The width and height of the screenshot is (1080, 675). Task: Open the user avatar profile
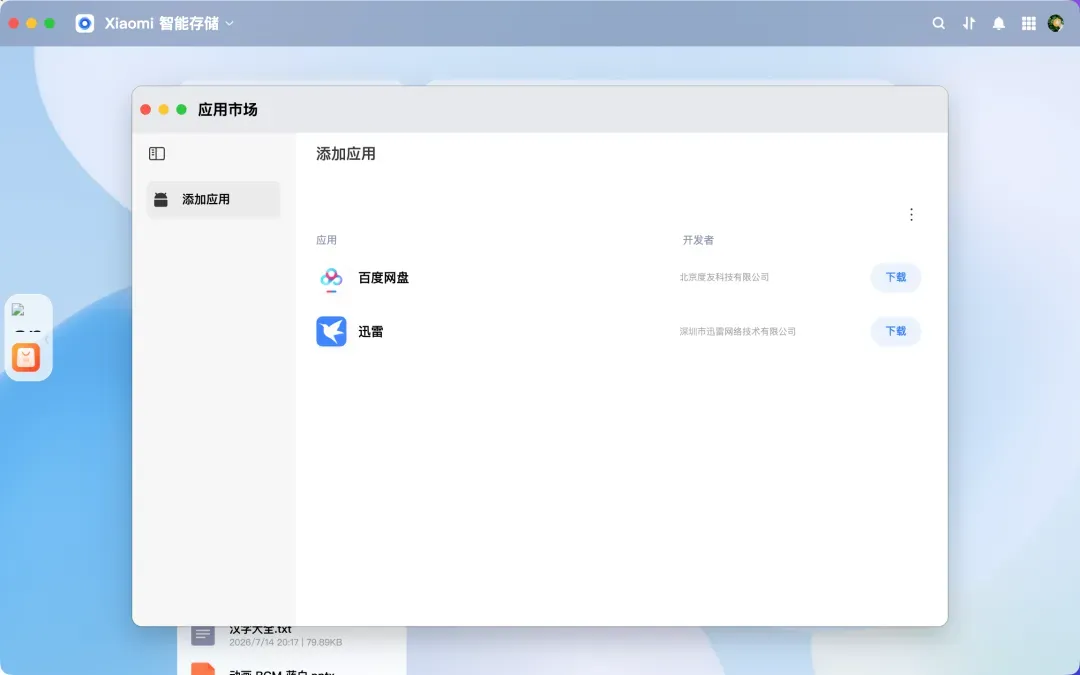(1055, 23)
